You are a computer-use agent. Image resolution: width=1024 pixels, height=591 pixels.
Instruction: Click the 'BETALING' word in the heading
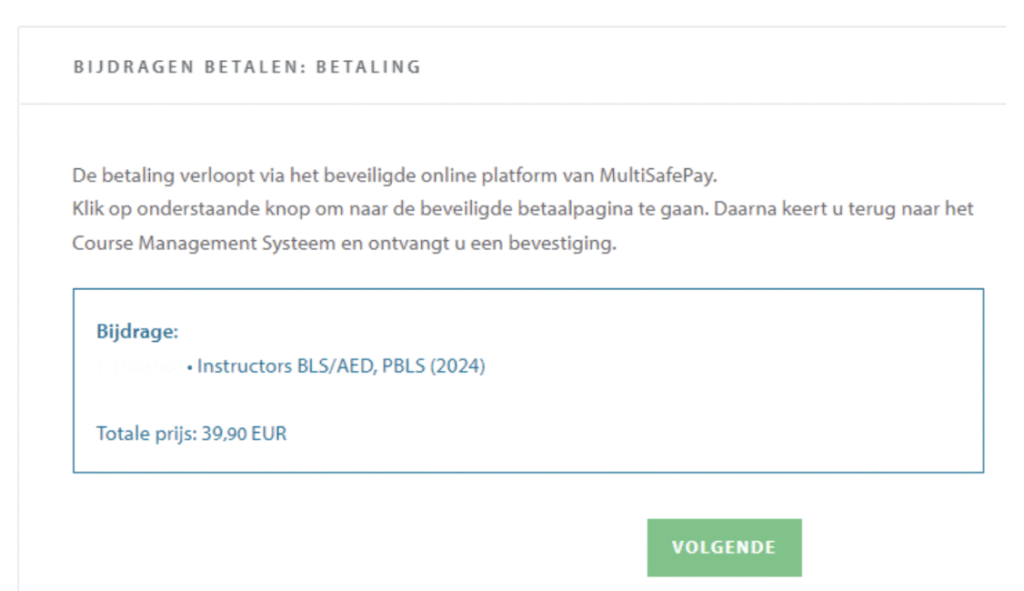368,67
